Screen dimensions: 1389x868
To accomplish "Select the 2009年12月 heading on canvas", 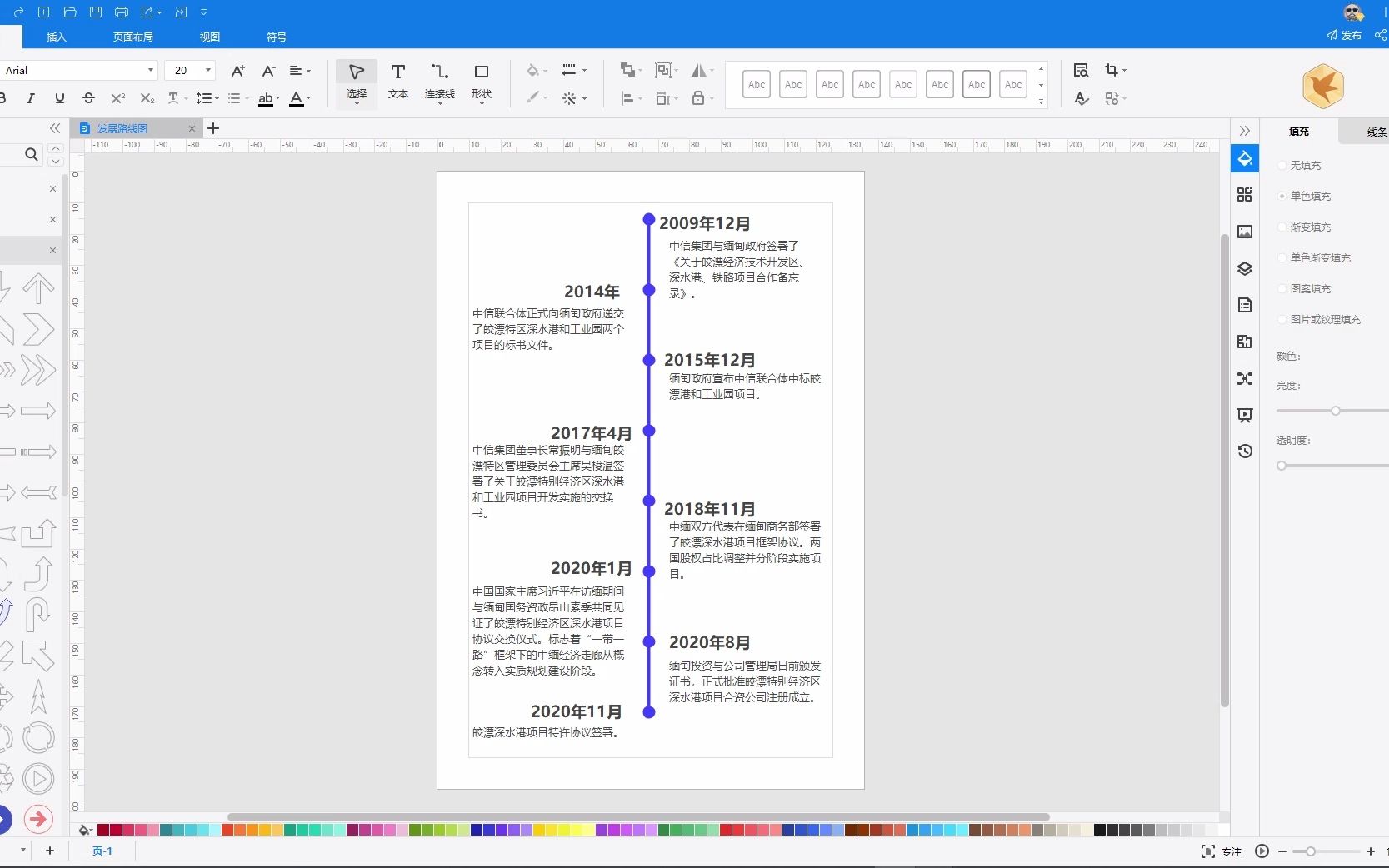I will [705, 223].
